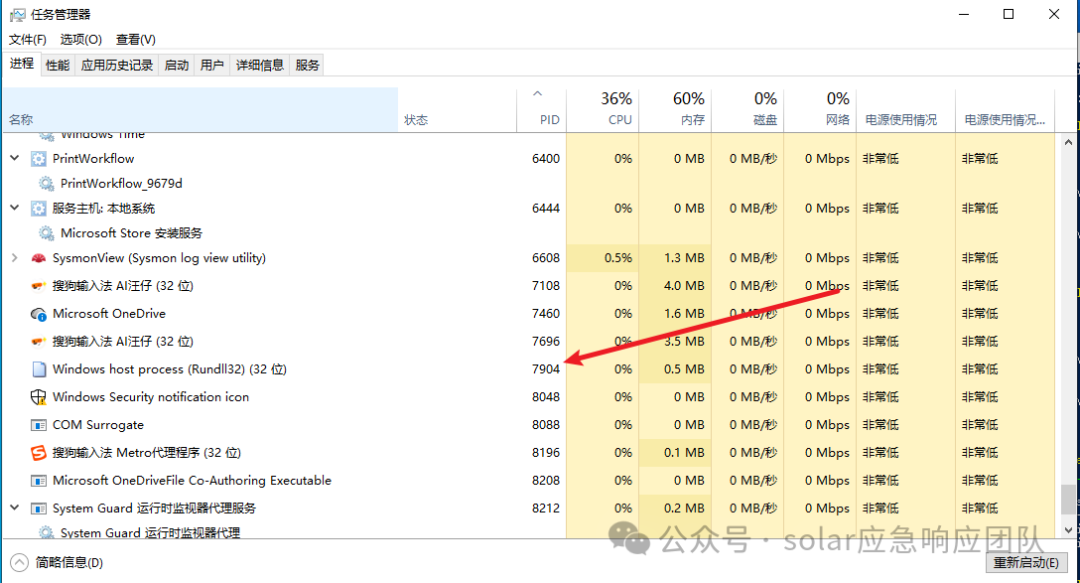This screenshot has height=583, width=1080.
Task: Click PID value 6608
Action: coord(546,258)
